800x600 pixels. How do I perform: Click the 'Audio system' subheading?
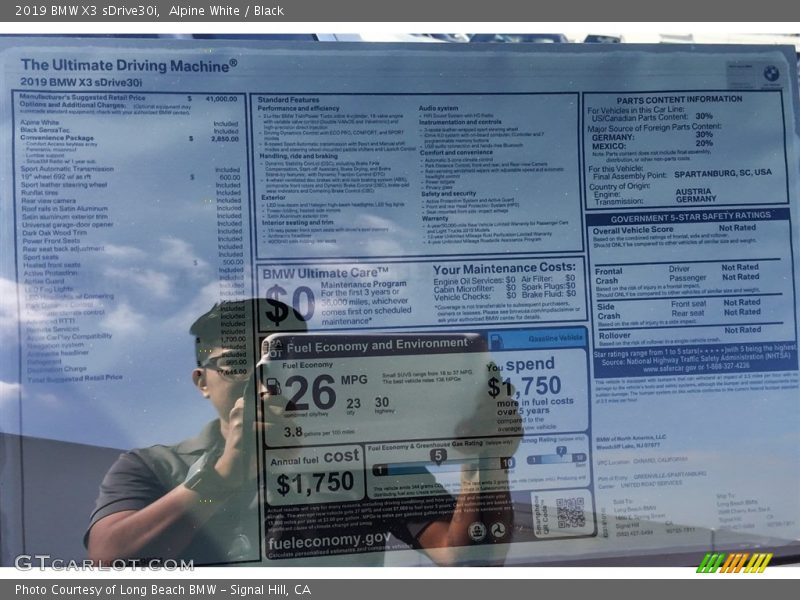pyautogui.click(x=438, y=108)
